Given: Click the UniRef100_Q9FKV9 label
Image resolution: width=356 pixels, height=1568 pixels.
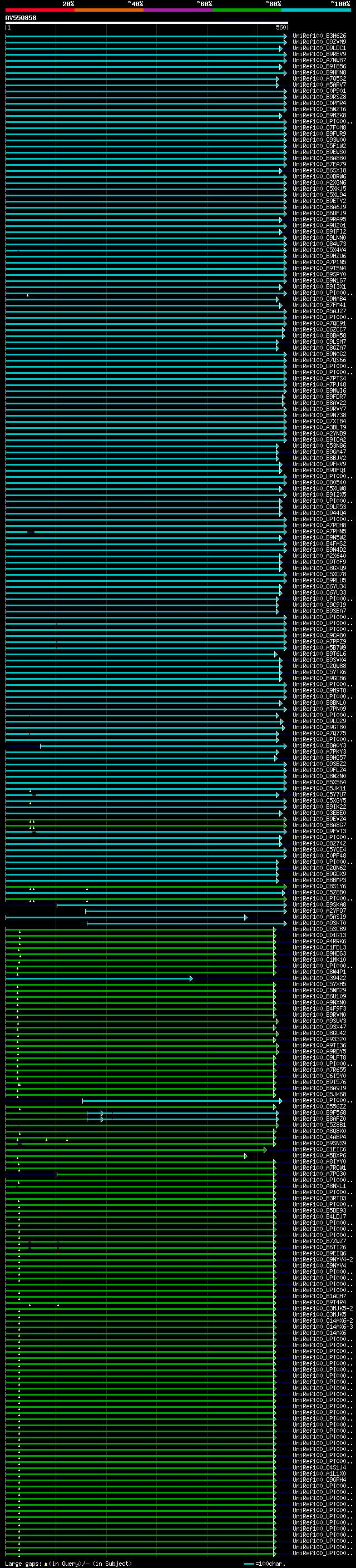Looking at the screenshot, I should click(319, 464).
